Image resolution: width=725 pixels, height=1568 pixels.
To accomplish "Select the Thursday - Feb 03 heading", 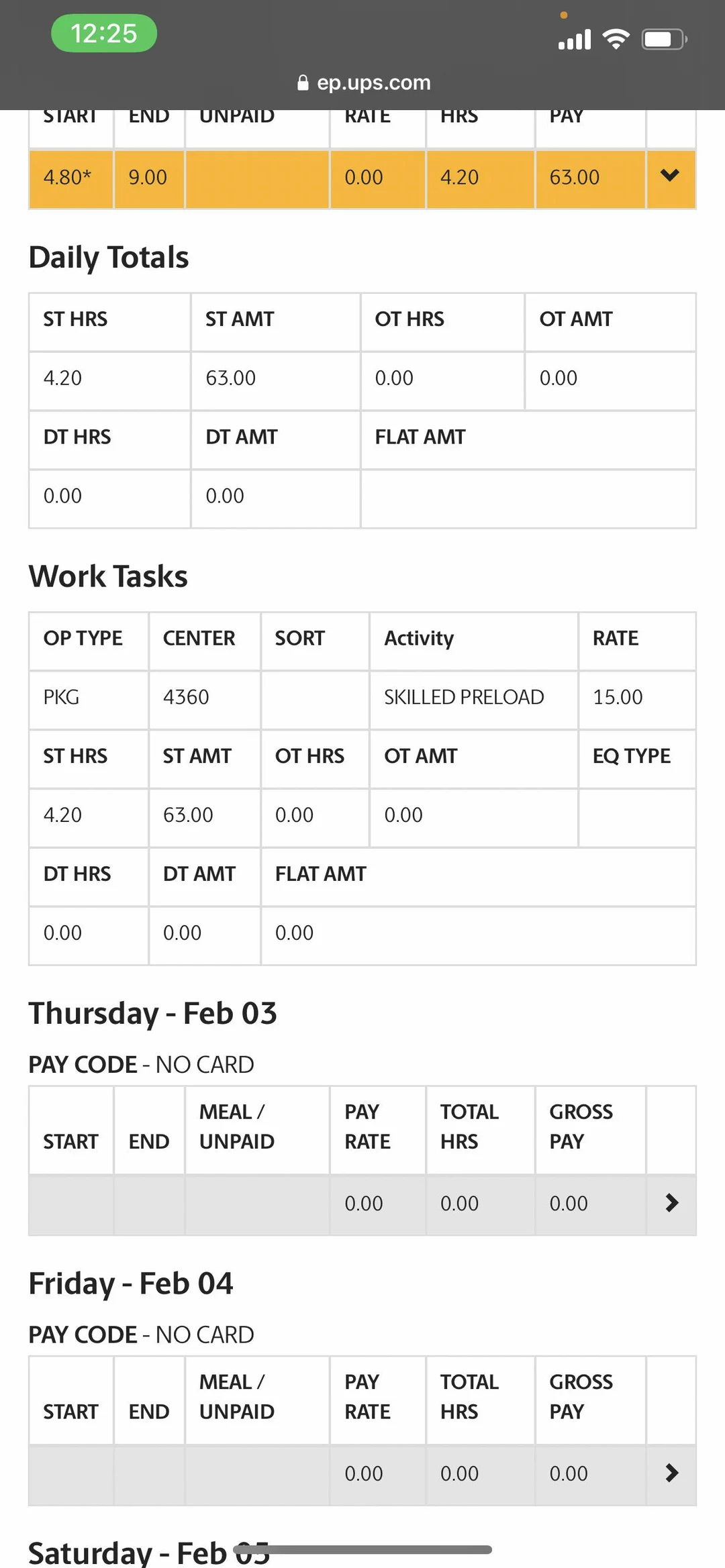I will pyautogui.click(x=153, y=1013).
